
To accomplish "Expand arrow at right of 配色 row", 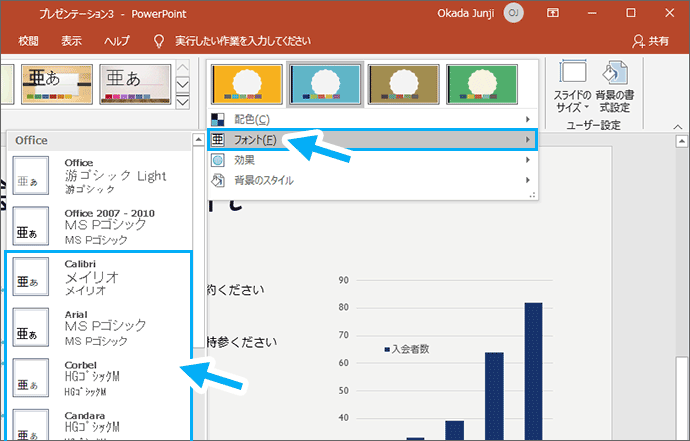I will tap(527, 119).
